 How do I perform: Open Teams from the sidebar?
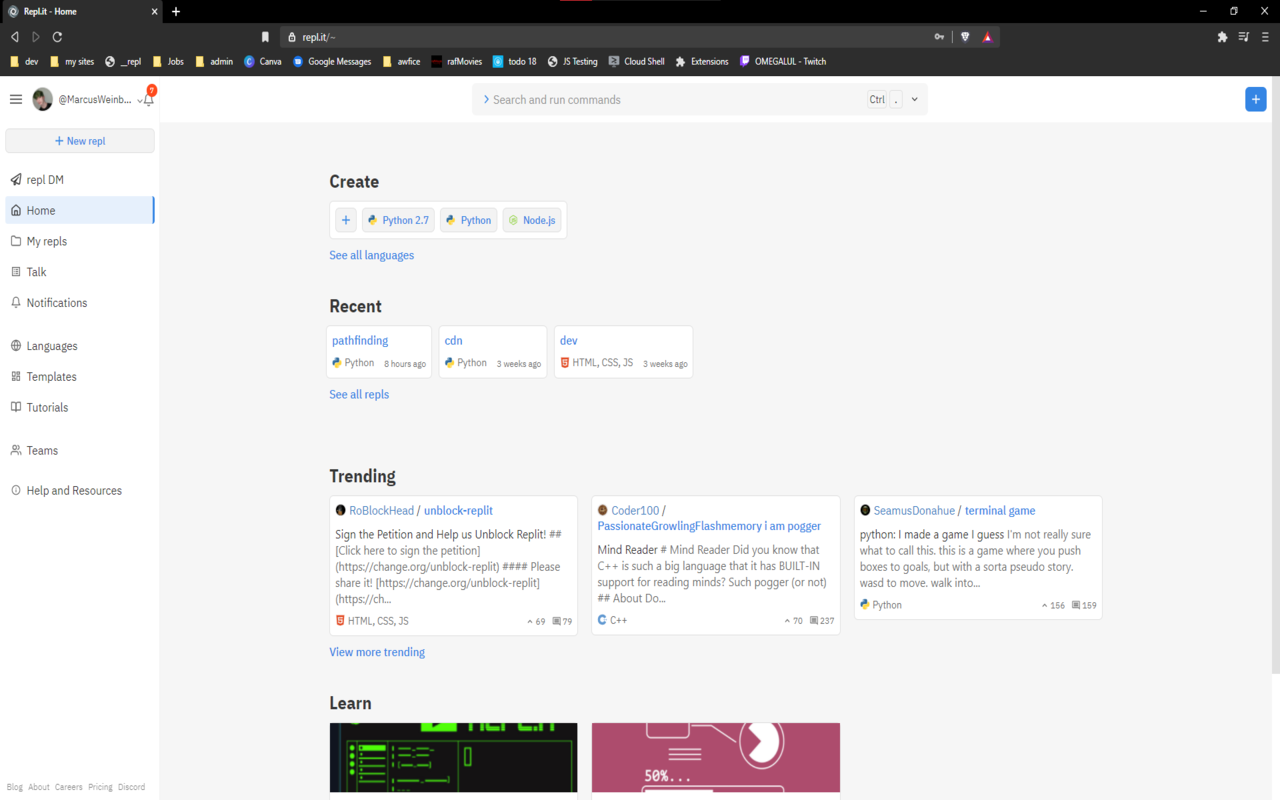pyautogui.click(x=40, y=450)
